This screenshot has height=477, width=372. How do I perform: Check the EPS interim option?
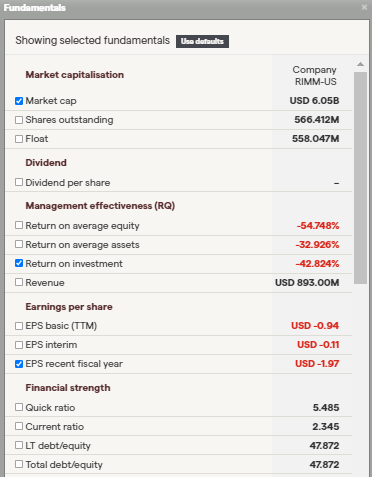coord(19,345)
